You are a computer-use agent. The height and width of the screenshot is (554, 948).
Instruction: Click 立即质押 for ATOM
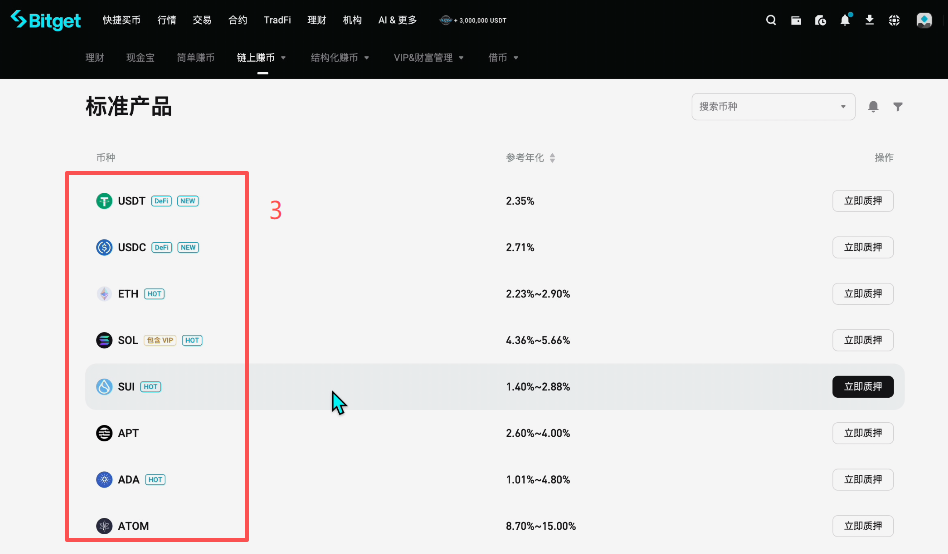tap(863, 526)
